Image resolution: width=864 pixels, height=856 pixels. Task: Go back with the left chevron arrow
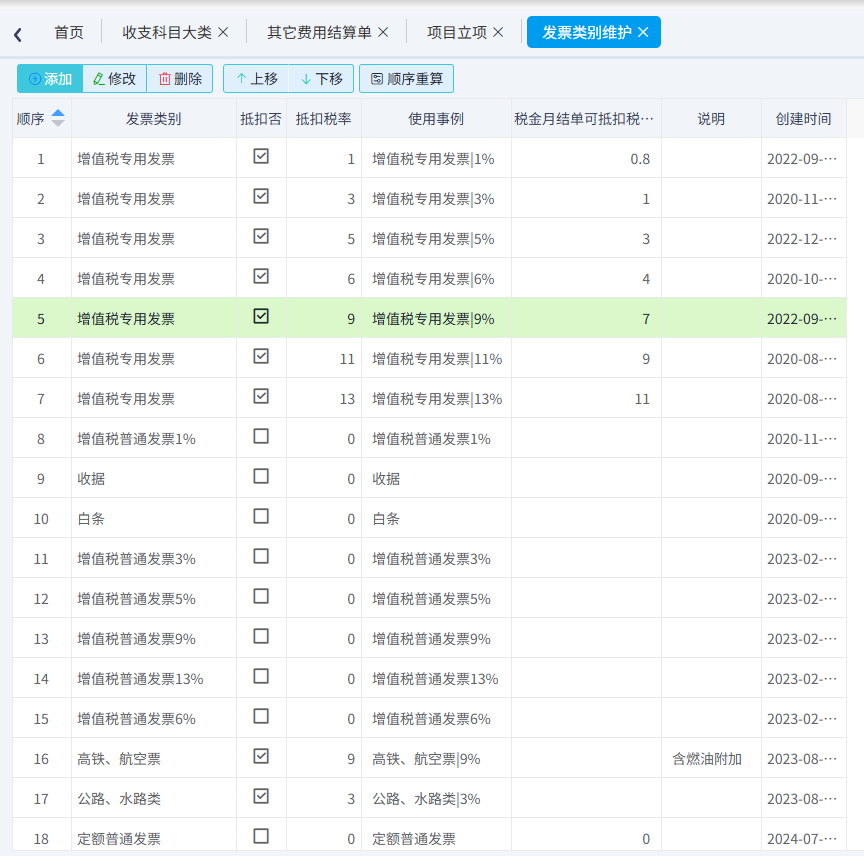click(x=18, y=35)
